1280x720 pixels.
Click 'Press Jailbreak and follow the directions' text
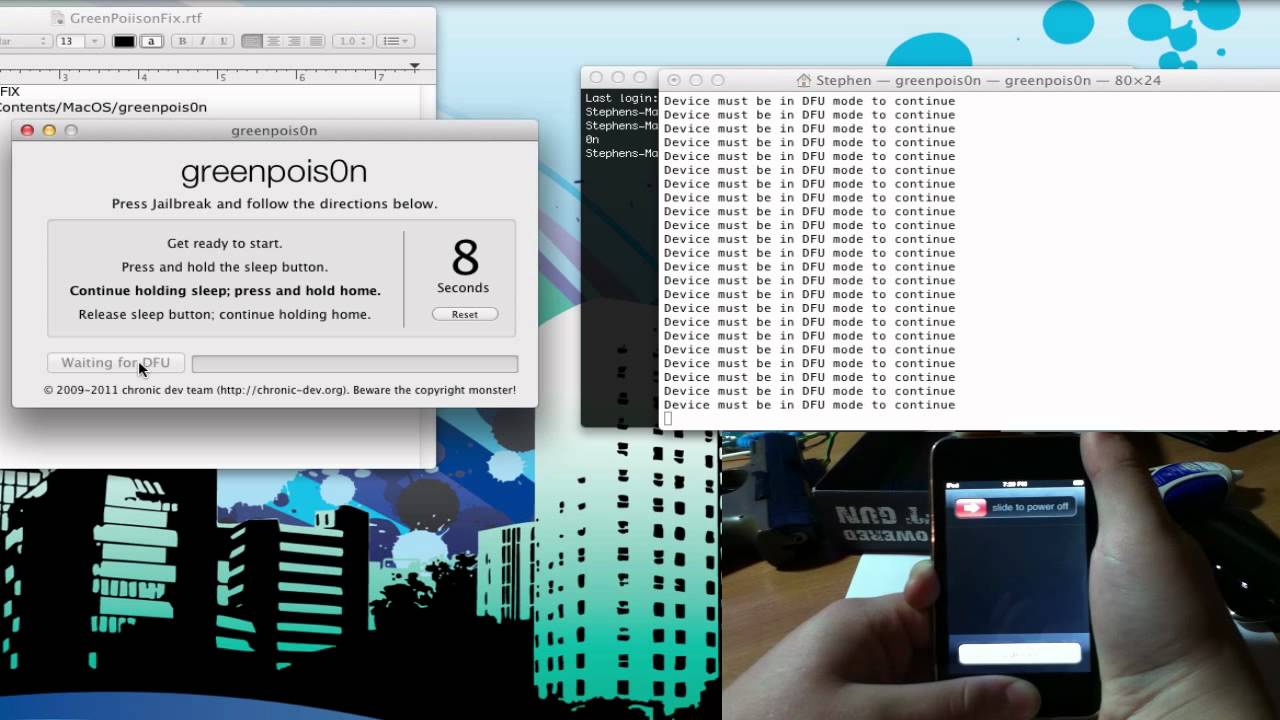[x=275, y=204]
